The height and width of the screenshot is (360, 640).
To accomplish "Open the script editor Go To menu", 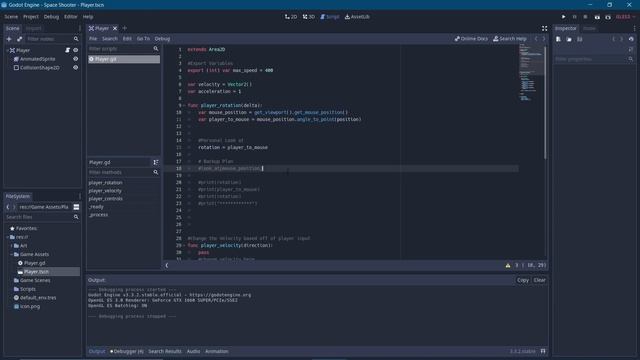I will pos(143,39).
